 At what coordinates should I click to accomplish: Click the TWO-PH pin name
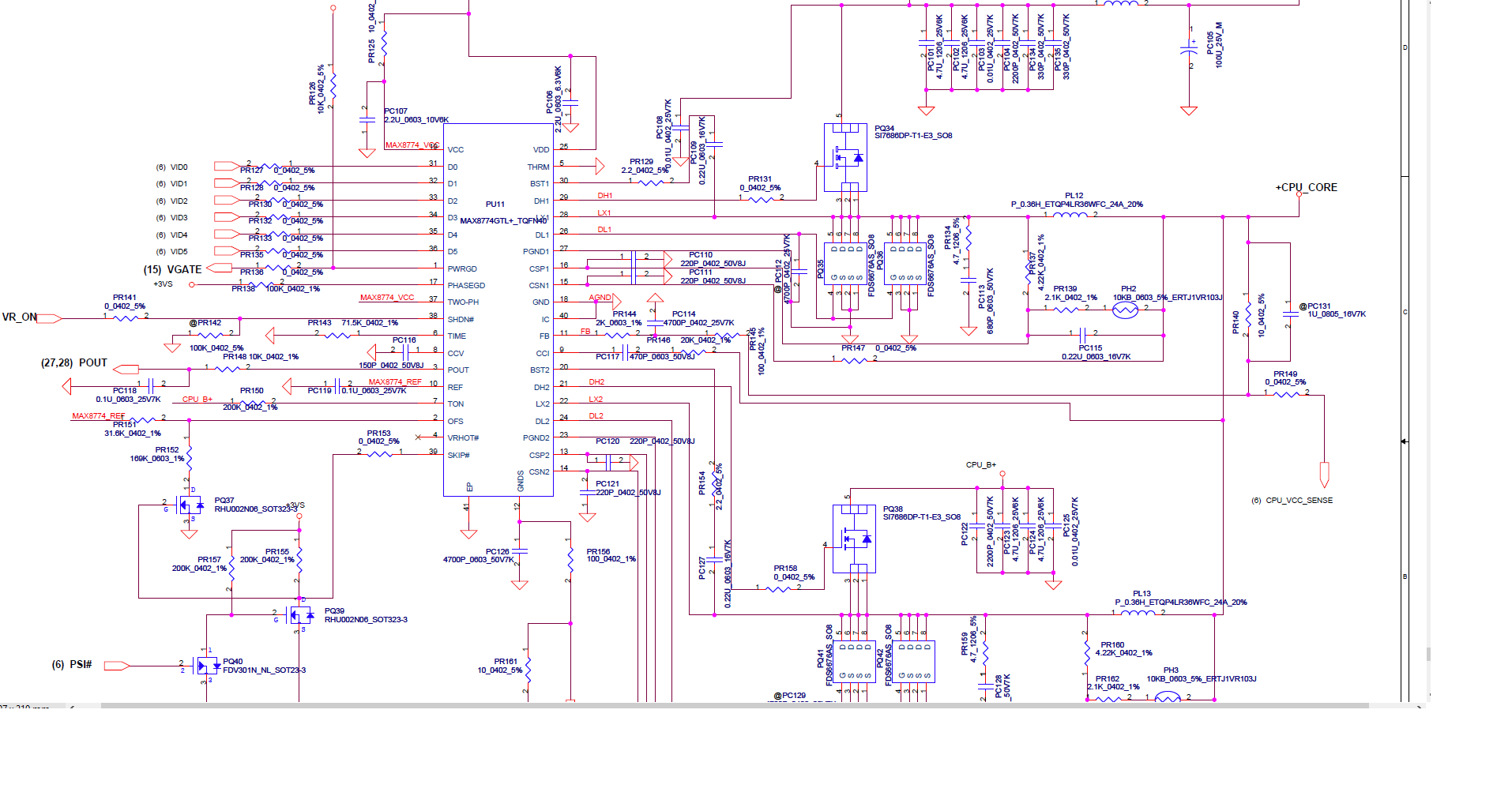pyautogui.click(x=463, y=302)
